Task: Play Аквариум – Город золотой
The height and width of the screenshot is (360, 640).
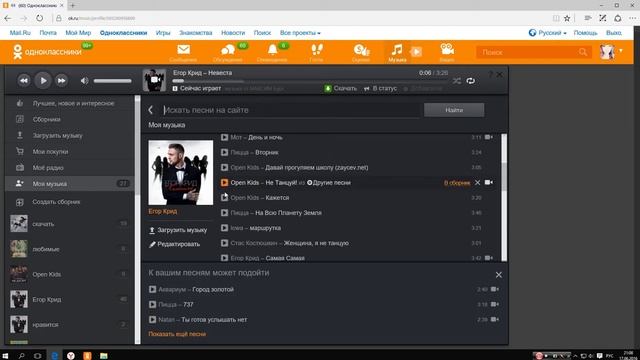Action: pyautogui.click(x=152, y=289)
